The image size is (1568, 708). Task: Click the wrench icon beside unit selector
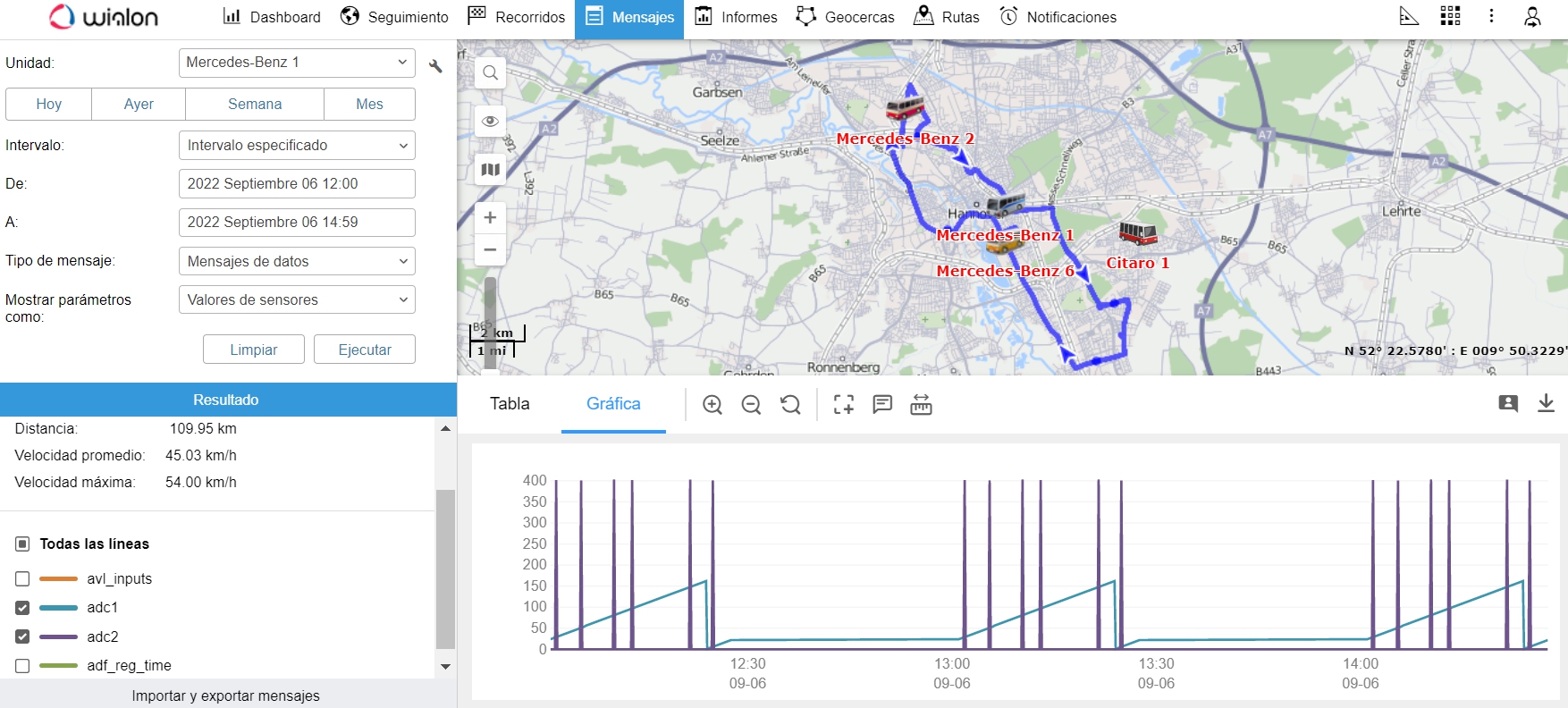(x=435, y=65)
